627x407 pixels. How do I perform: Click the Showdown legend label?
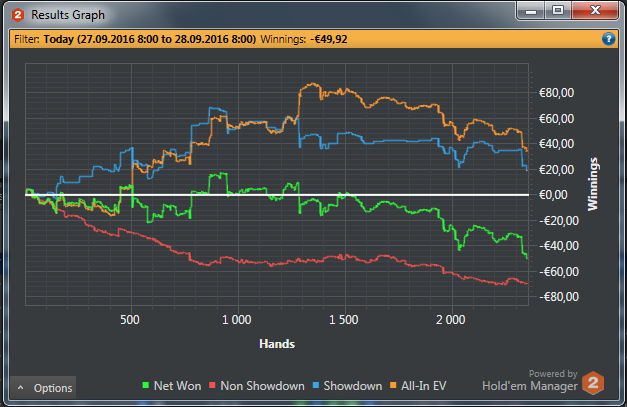(353, 386)
